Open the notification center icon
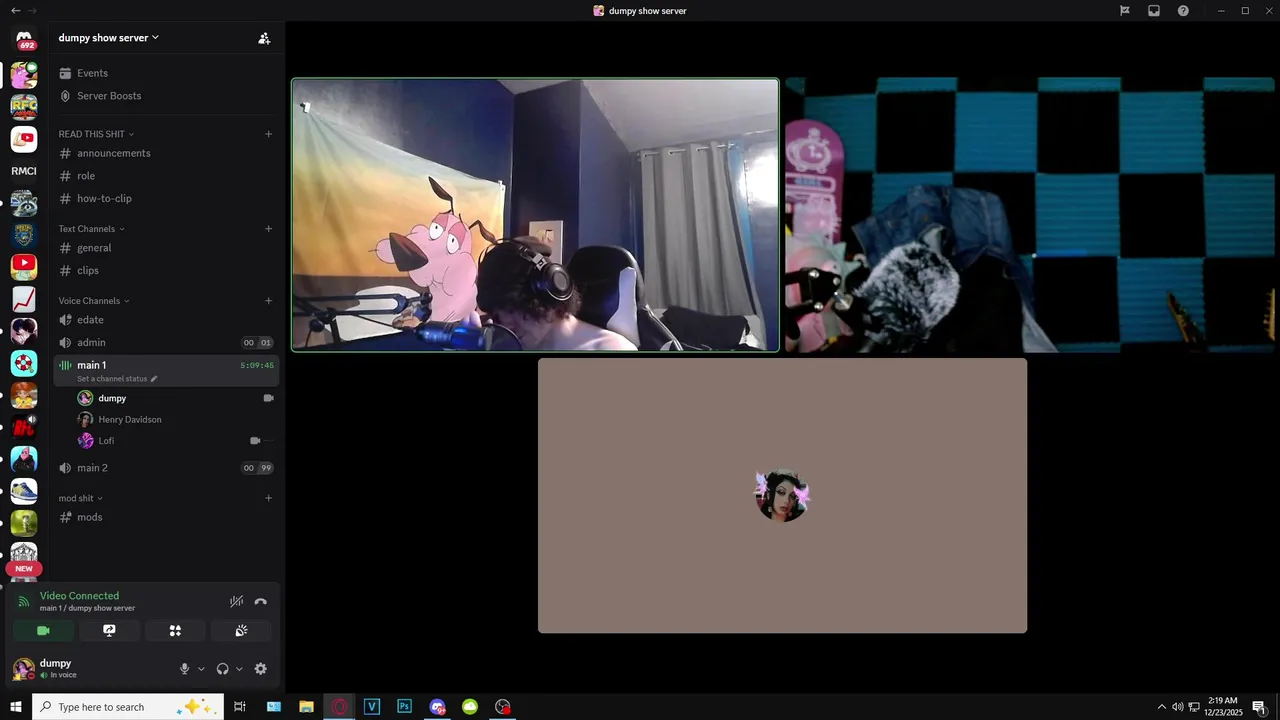The image size is (1280, 720). tap(1259, 707)
